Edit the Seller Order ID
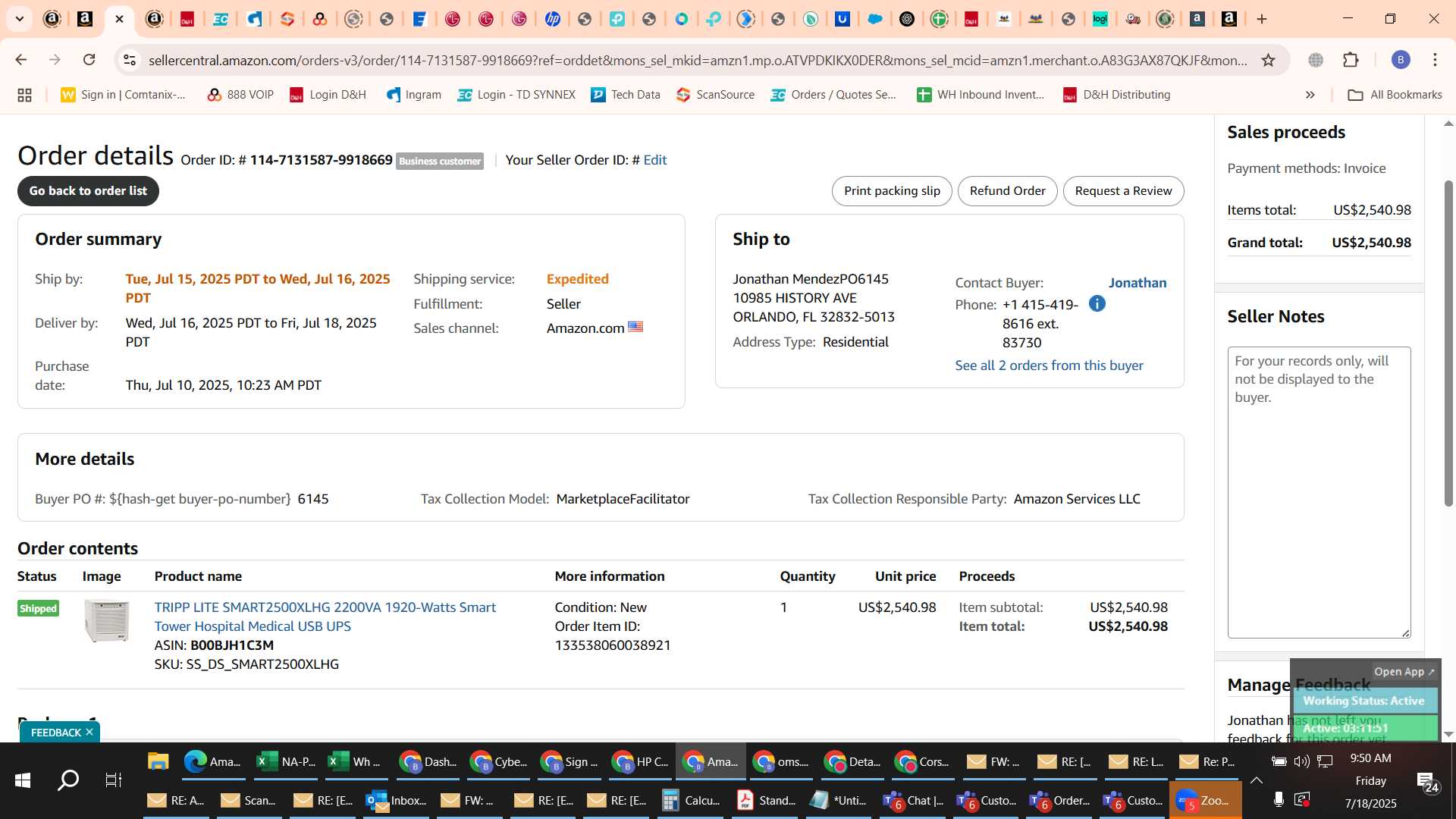 click(x=655, y=160)
